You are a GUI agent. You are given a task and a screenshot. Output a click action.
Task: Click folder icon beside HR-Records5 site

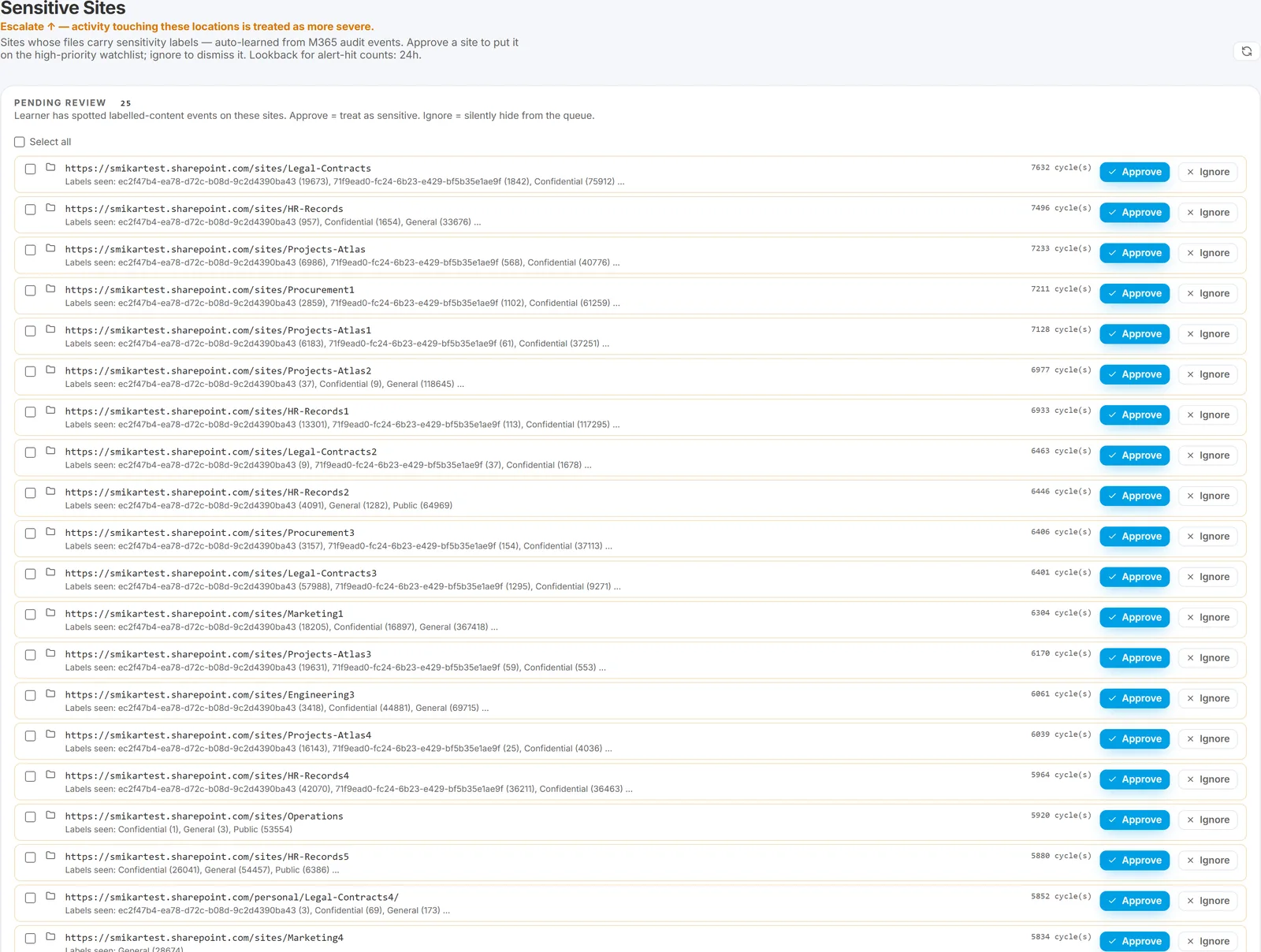(50, 856)
